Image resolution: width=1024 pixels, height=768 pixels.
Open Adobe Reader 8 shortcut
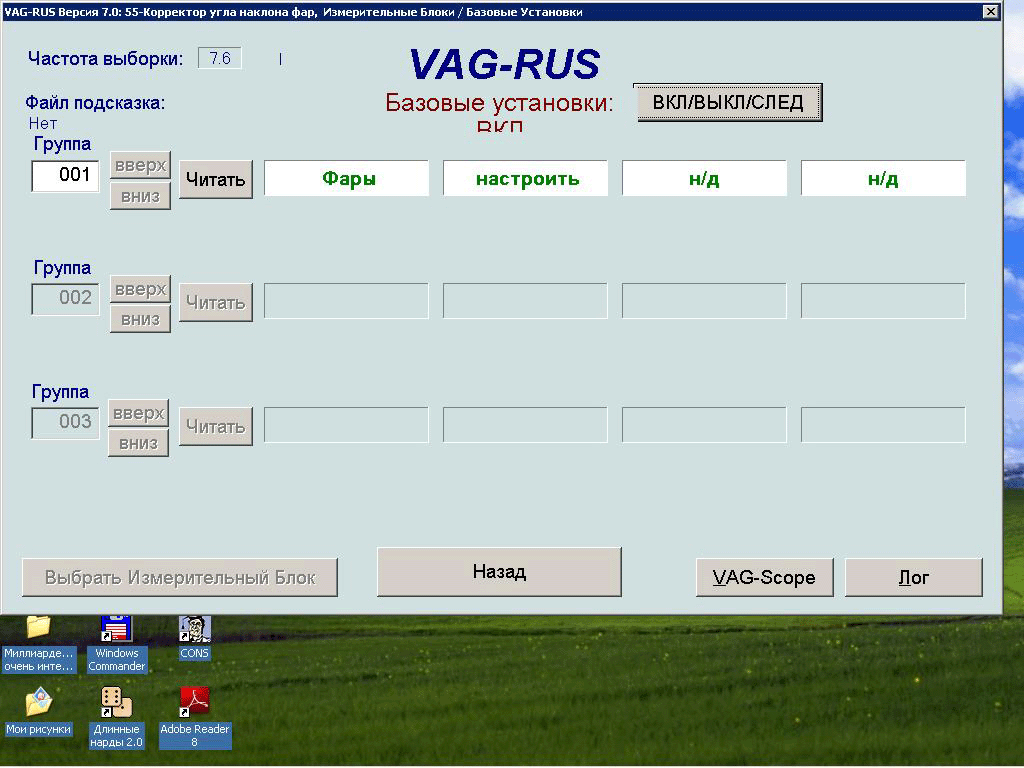tap(194, 703)
